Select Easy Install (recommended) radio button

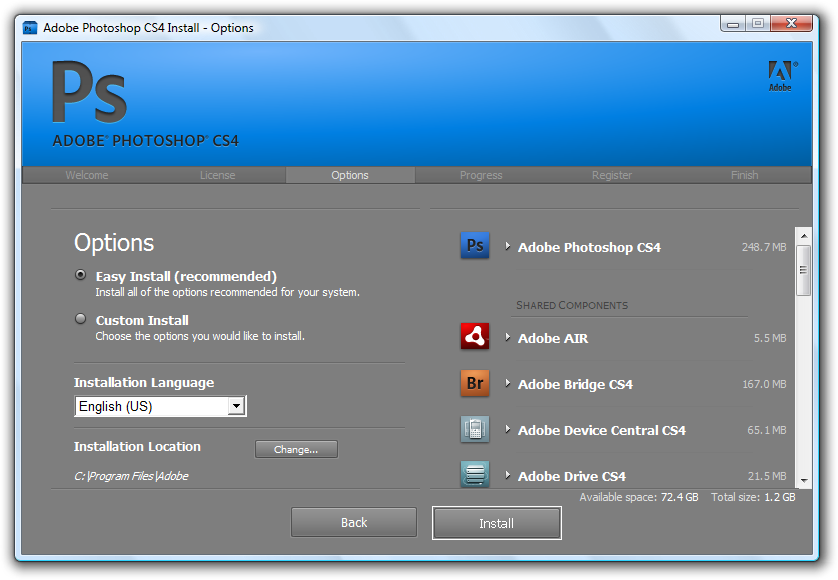[80, 275]
